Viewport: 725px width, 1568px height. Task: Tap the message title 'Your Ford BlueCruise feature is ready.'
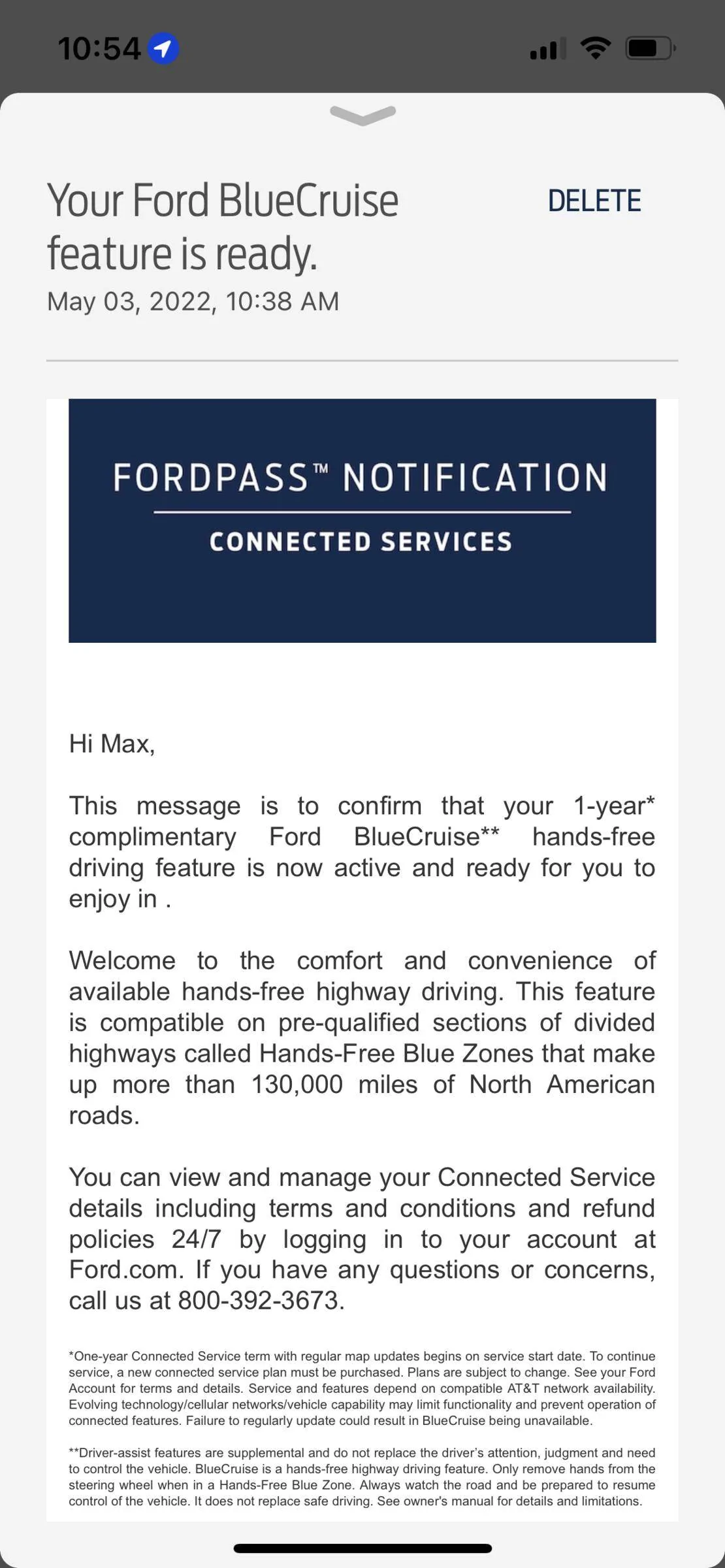click(222, 227)
